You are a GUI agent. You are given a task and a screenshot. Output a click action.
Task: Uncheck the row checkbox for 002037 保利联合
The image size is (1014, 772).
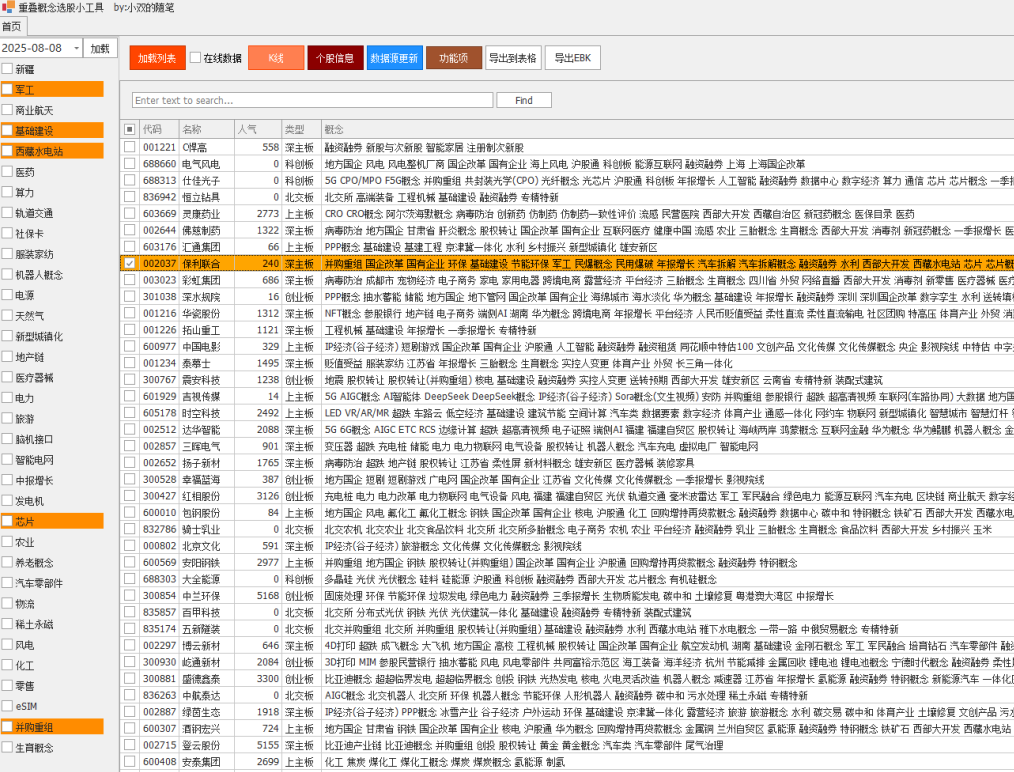[x=129, y=263]
